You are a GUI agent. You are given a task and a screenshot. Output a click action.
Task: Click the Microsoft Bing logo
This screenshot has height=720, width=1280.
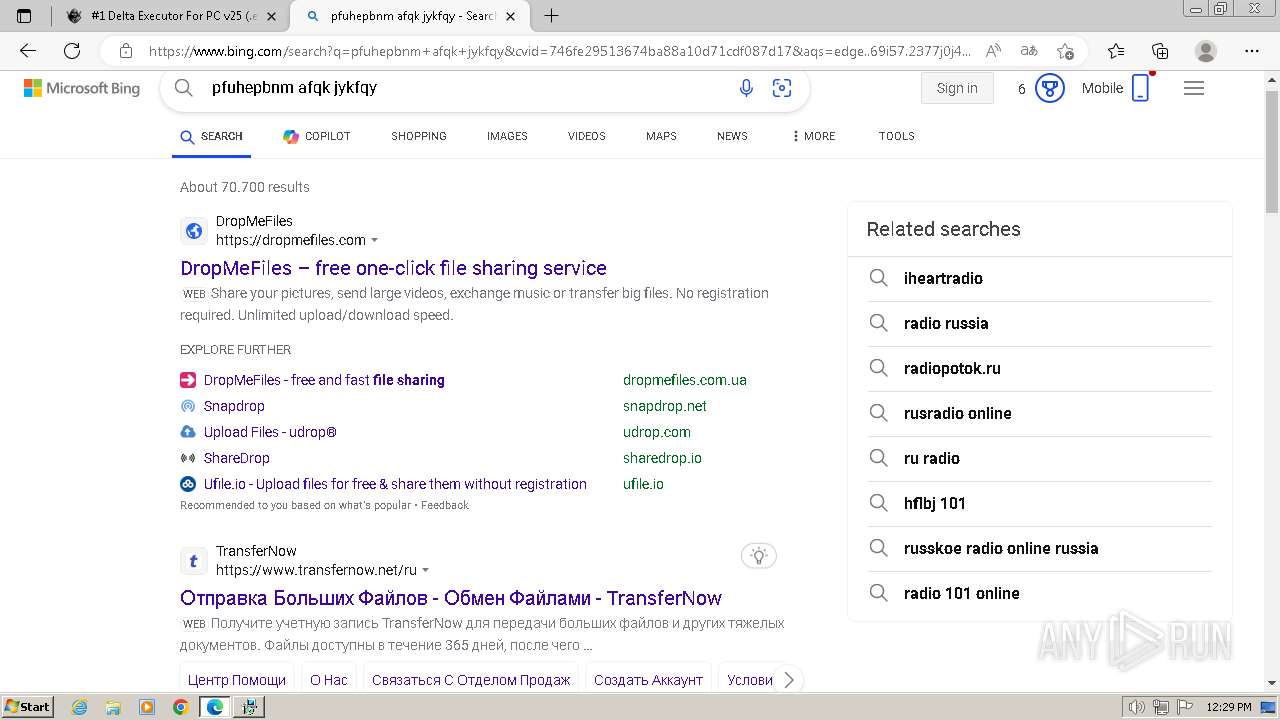[x=82, y=88]
